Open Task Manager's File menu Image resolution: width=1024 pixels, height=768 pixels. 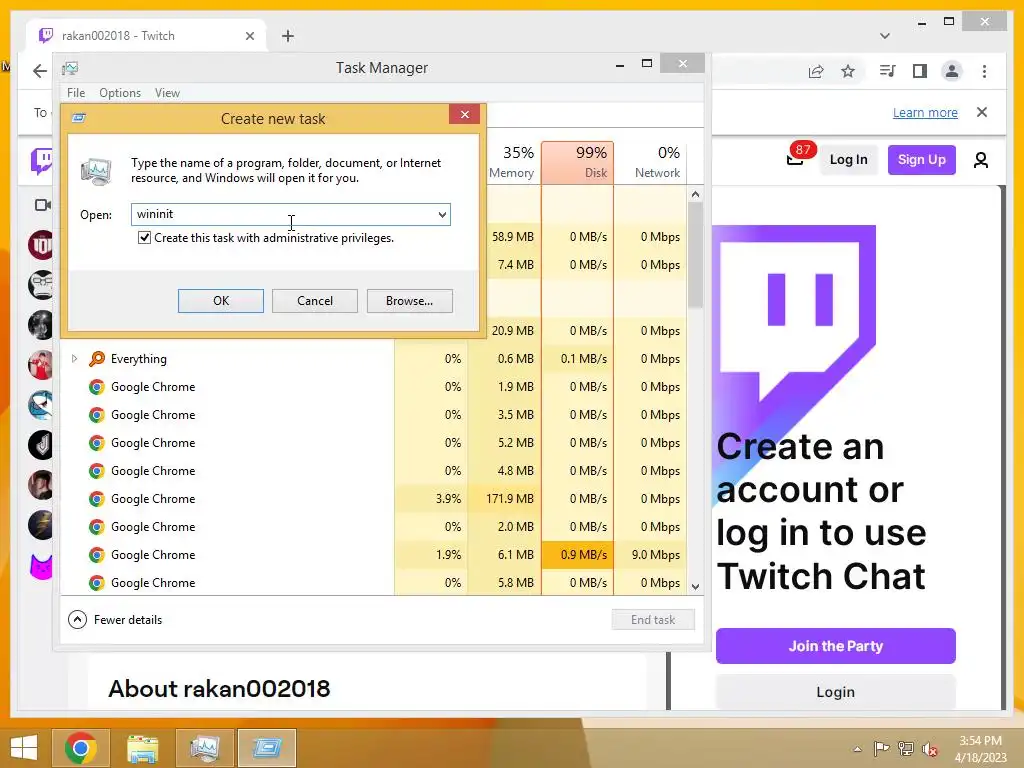tap(76, 93)
